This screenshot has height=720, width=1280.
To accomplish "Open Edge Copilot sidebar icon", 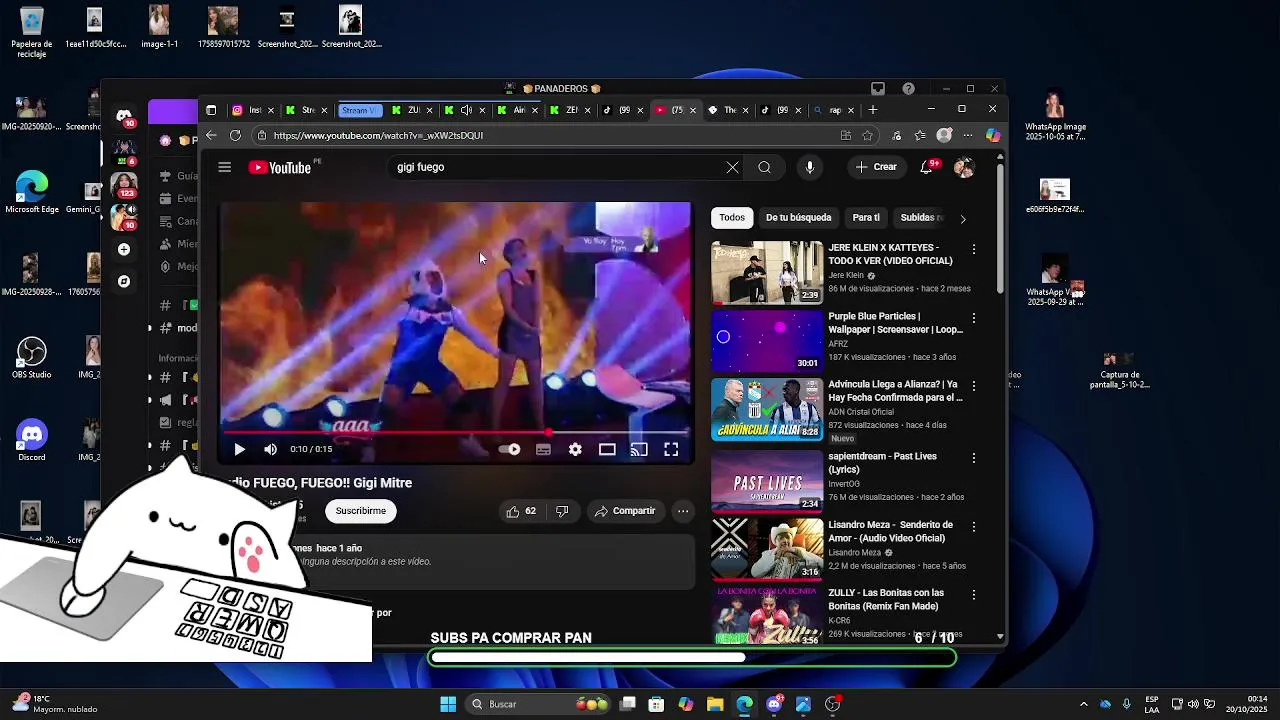I will pos(993,135).
